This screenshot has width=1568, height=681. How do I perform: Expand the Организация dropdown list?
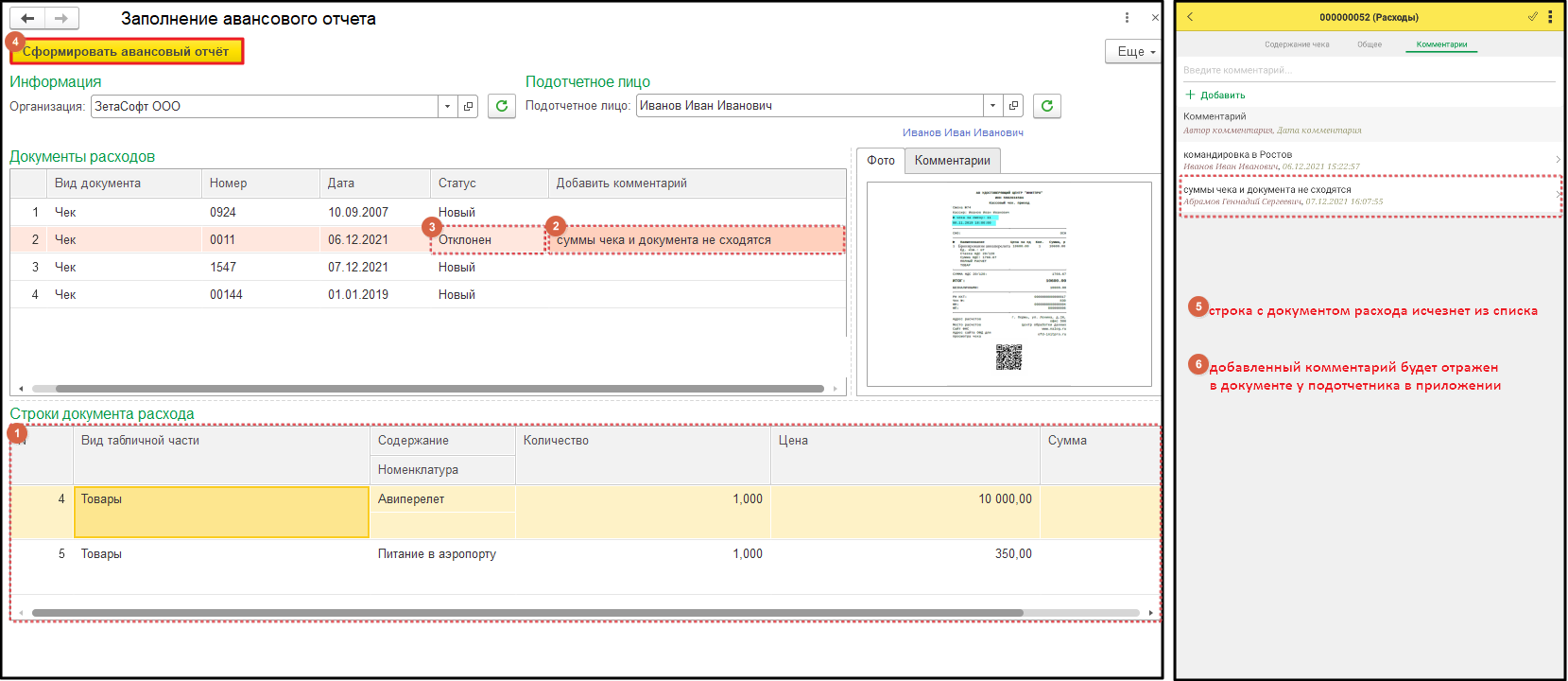click(x=447, y=106)
